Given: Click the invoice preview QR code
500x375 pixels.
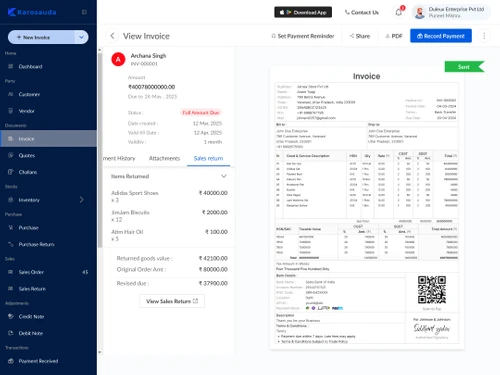Looking at the screenshot, I should [x=432, y=290].
